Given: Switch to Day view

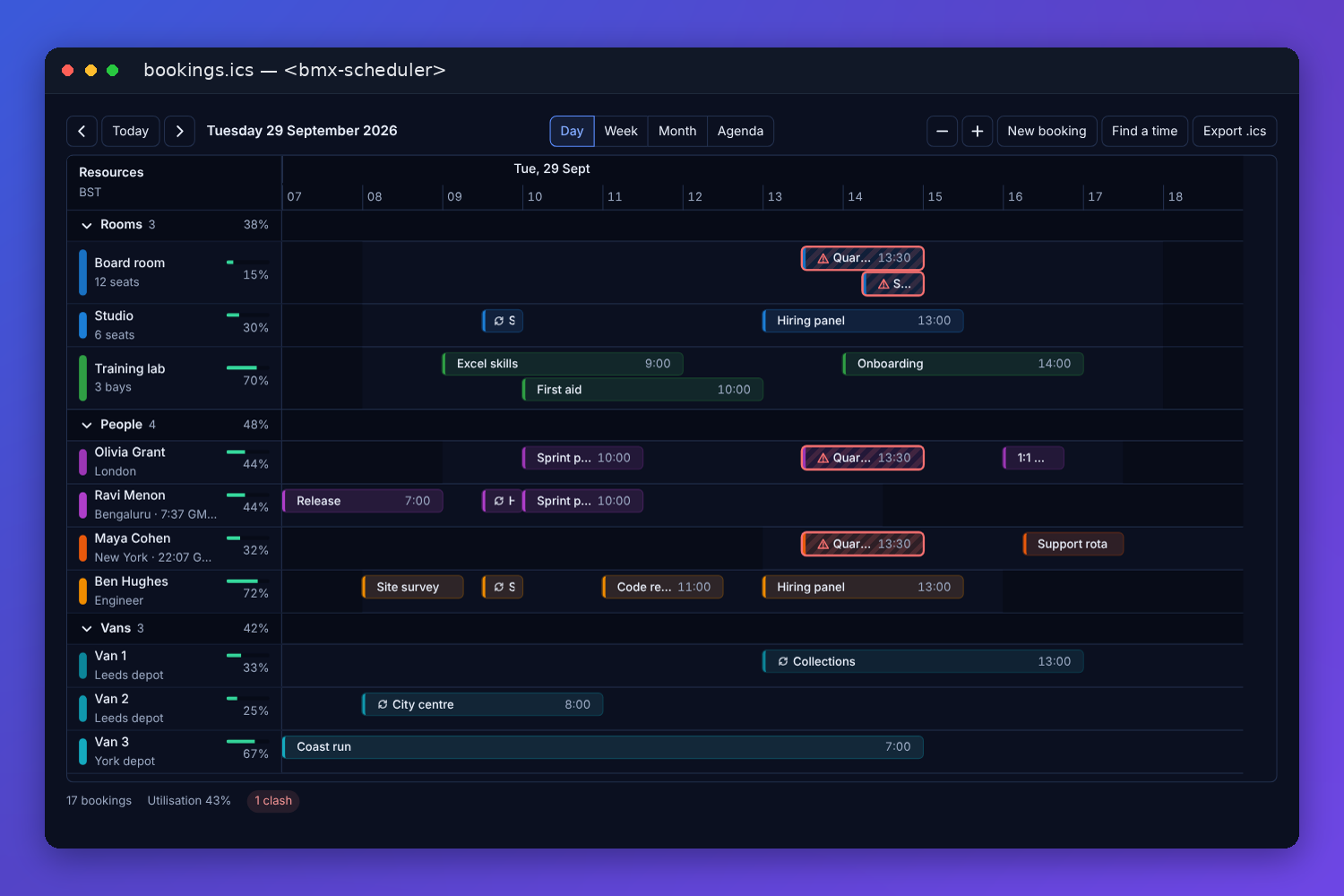Looking at the screenshot, I should (572, 131).
